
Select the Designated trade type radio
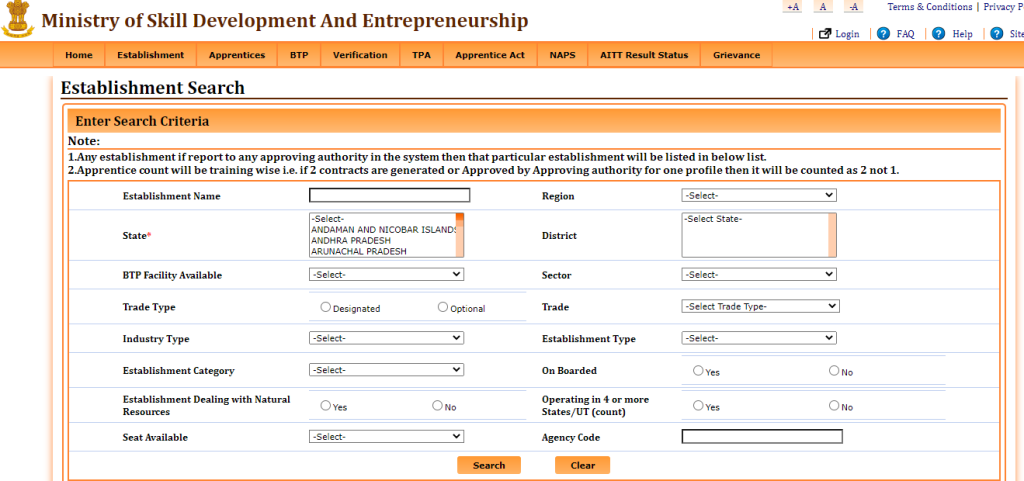[x=326, y=307]
